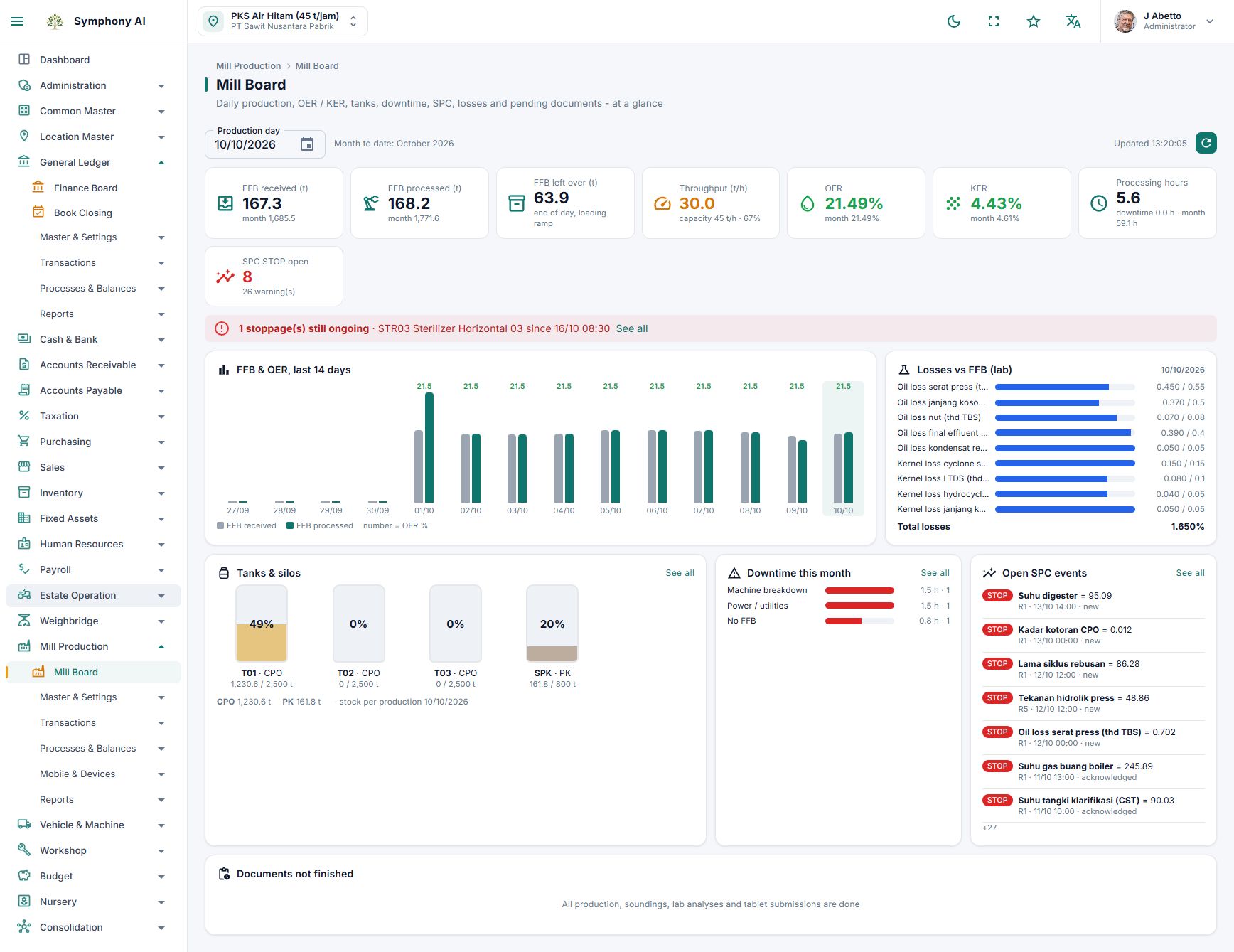Click the Throughput gauge icon
The height and width of the screenshot is (952, 1234).
(662, 203)
